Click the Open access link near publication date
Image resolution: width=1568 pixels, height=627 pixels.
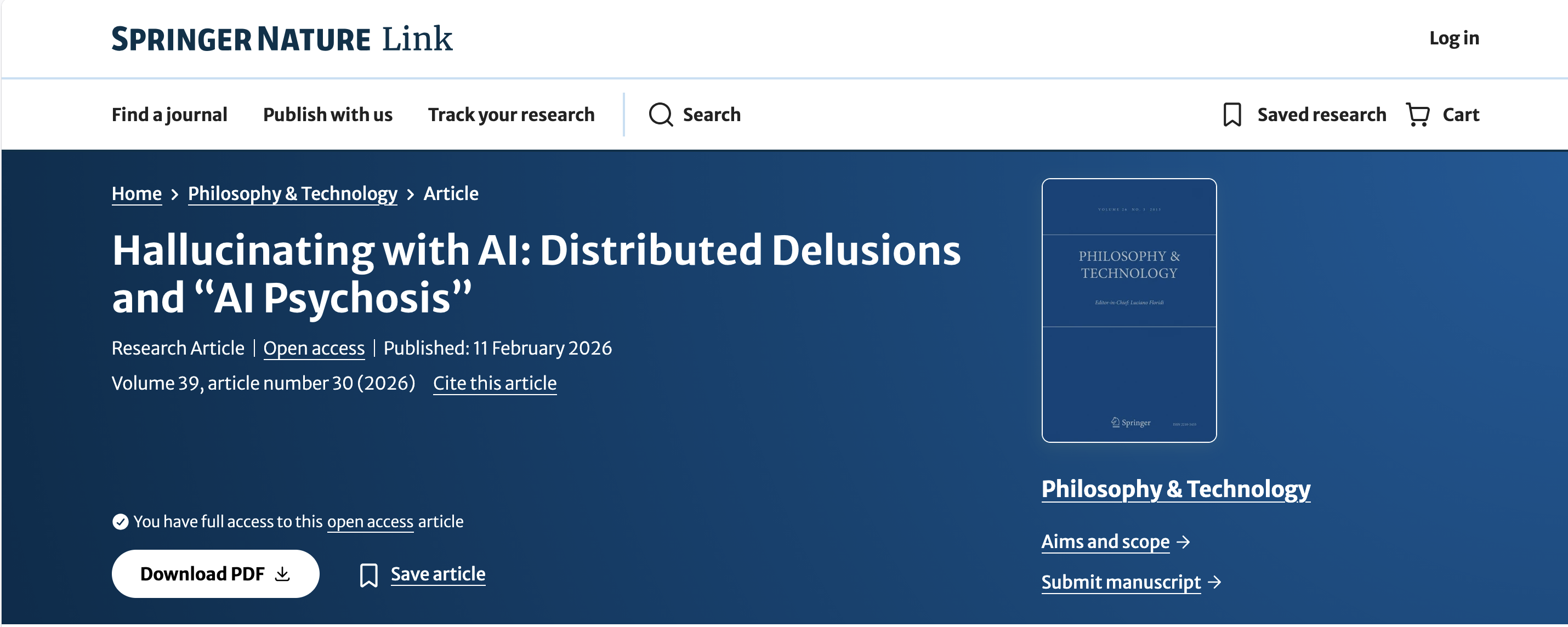pos(314,348)
